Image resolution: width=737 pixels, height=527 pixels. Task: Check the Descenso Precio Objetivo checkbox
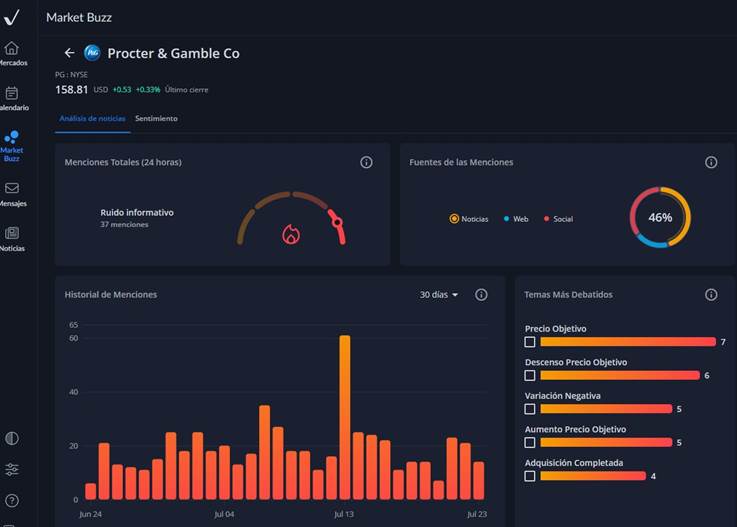pos(530,375)
